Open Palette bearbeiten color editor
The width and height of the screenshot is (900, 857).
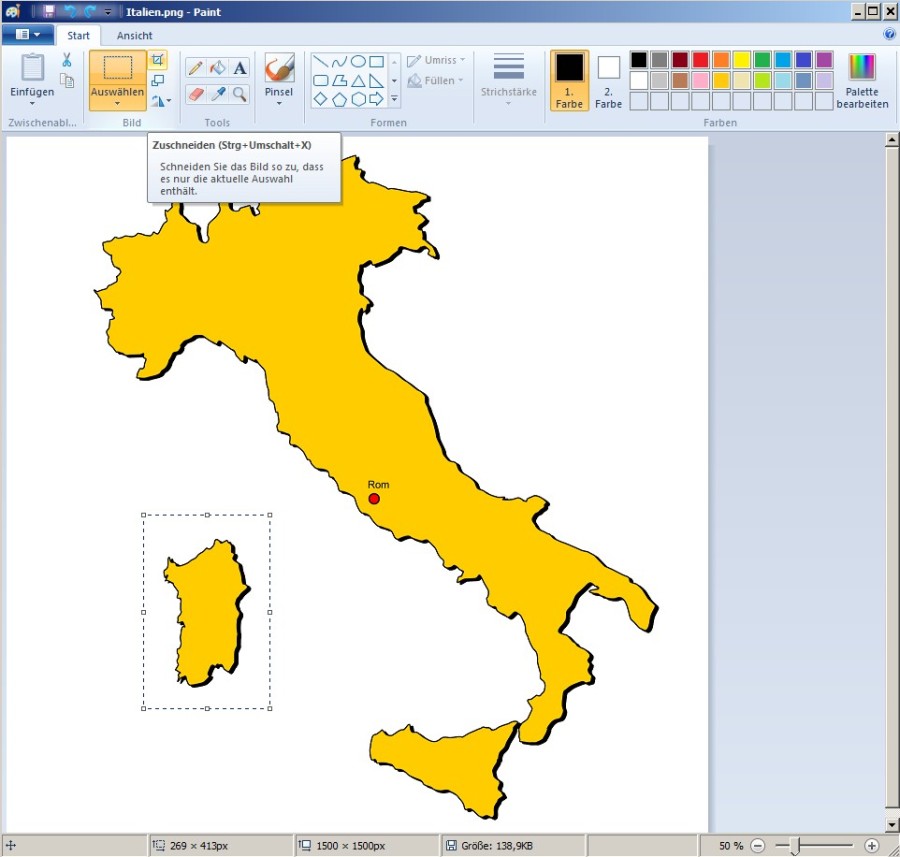point(861,80)
